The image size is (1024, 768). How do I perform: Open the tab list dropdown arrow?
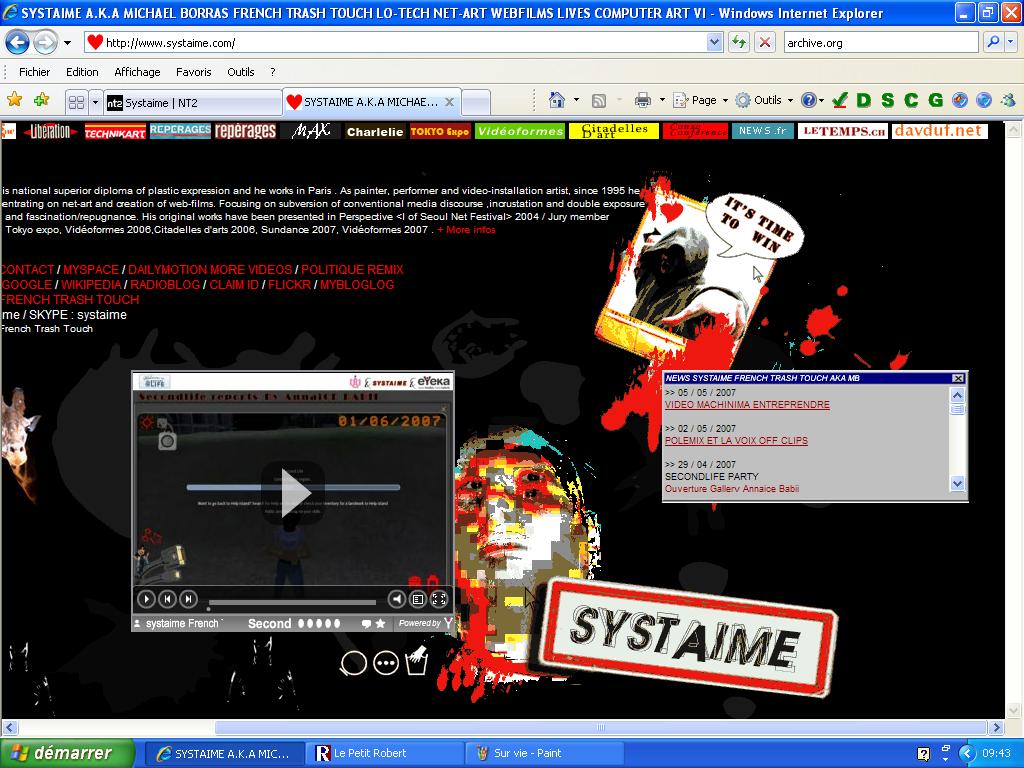[x=95, y=103]
